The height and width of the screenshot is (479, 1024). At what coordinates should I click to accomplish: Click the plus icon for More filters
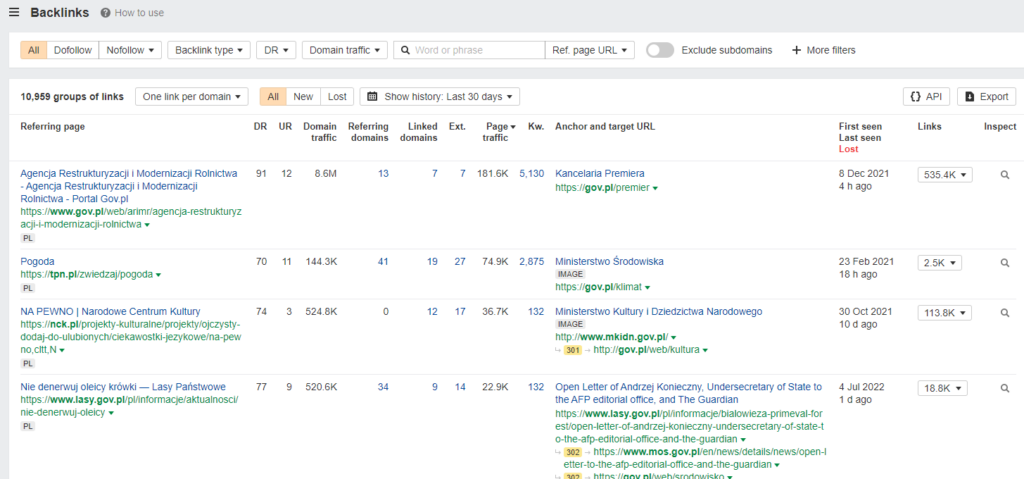(796, 50)
